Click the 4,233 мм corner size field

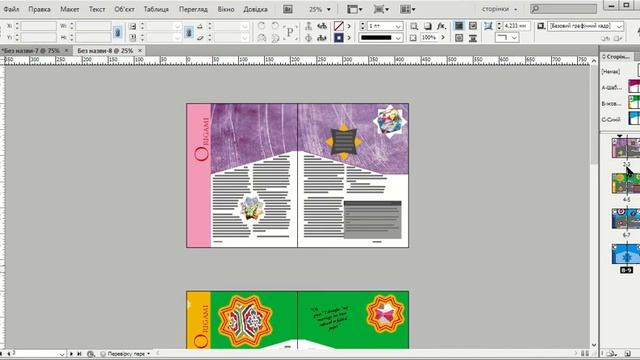tap(517, 26)
